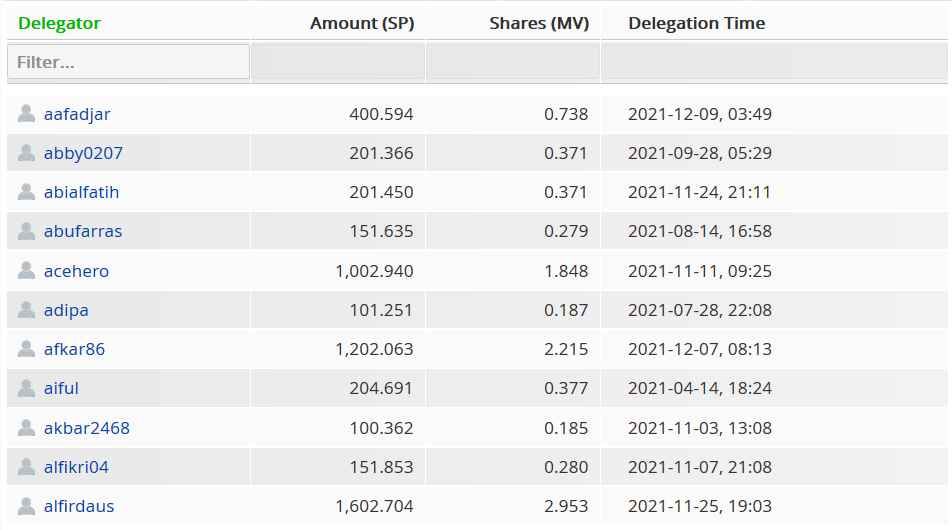Open the afkar86 account link
Image resolution: width=952 pixels, height=530 pixels.
[74, 349]
